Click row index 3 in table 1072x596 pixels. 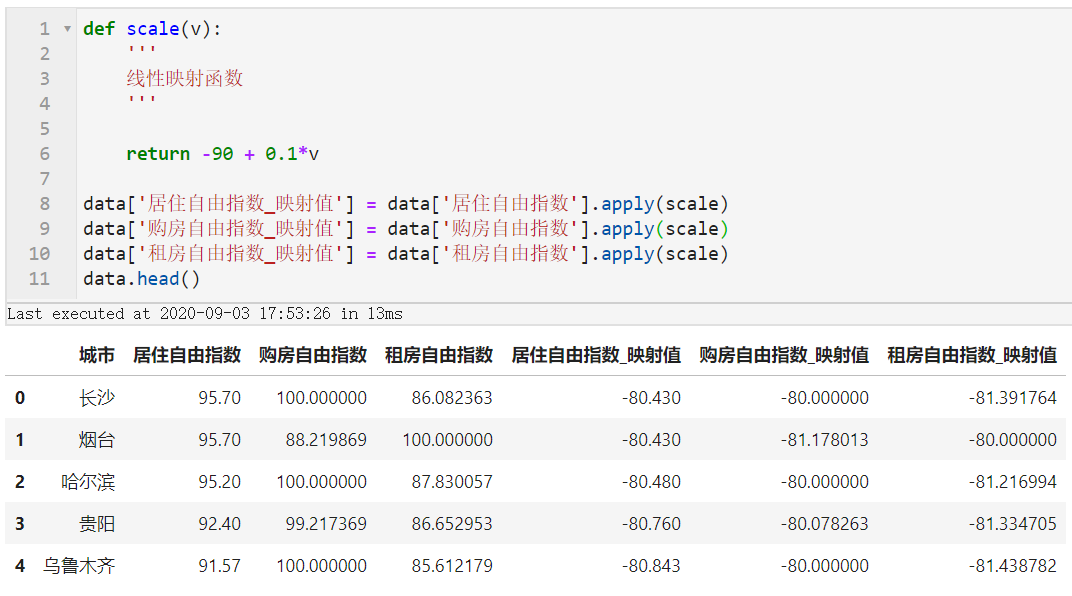coord(20,524)
